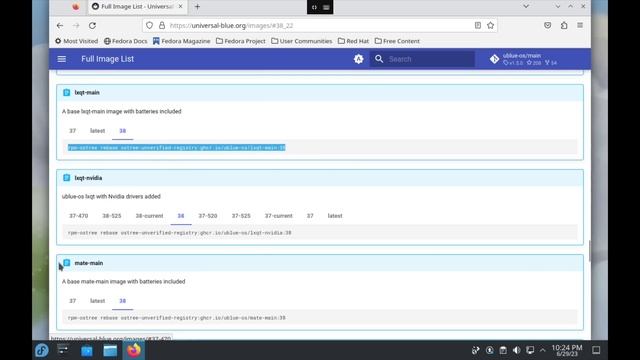Select the latest tab under lxqt-main
The image size is (640, 360).
[98, 131]
